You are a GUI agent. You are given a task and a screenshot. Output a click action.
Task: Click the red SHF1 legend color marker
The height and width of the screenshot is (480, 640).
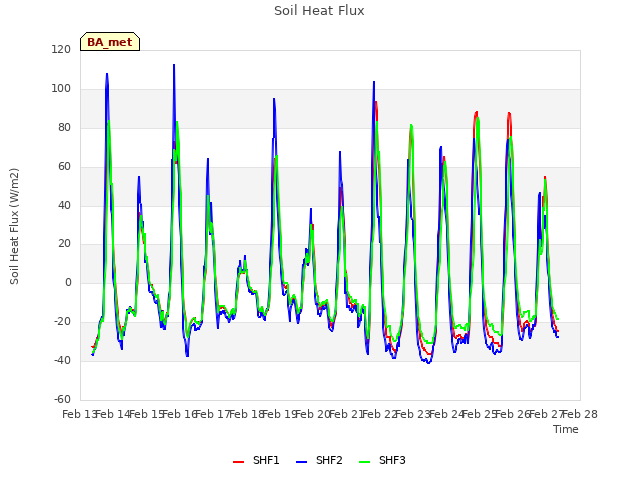[x=238, y=462]
